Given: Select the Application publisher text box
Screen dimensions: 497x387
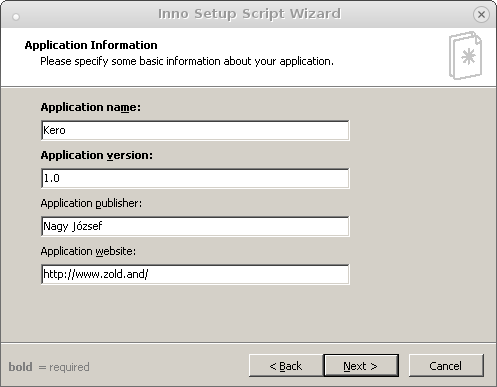Looking at the screenshot, I should click(x=195, y=226).
